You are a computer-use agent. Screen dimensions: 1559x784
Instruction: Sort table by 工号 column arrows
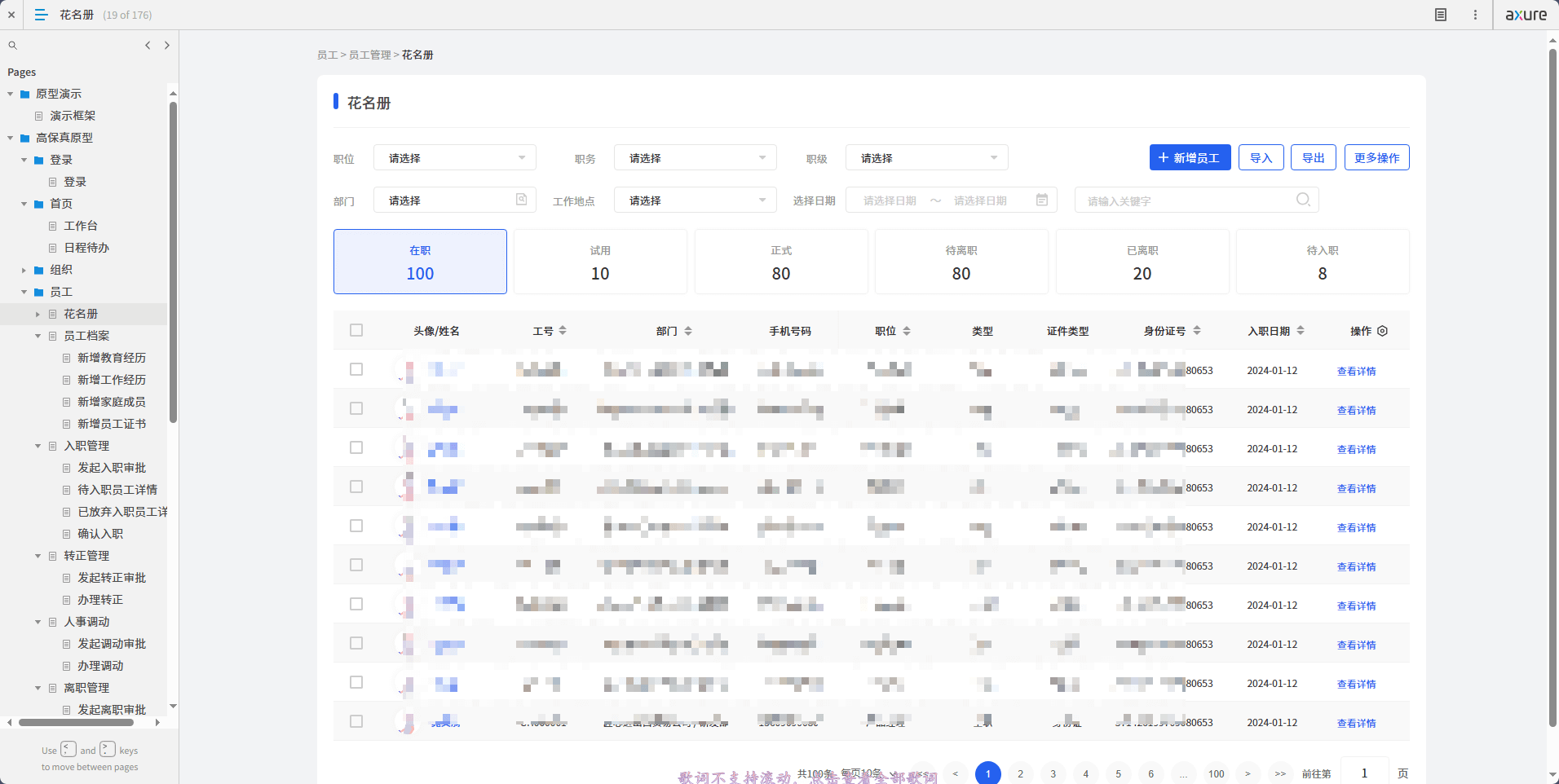(563, 331)
